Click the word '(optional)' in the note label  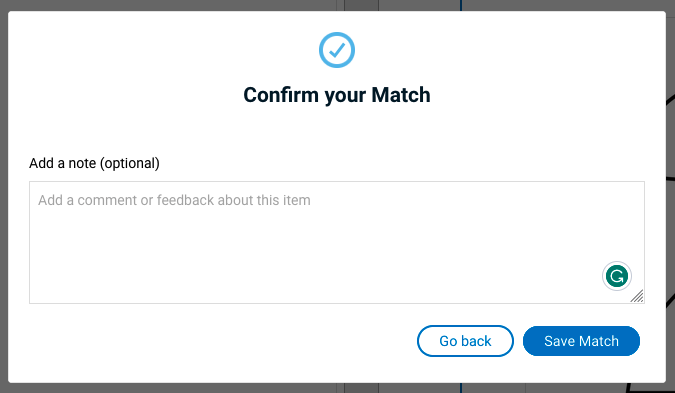pos(130,164)
